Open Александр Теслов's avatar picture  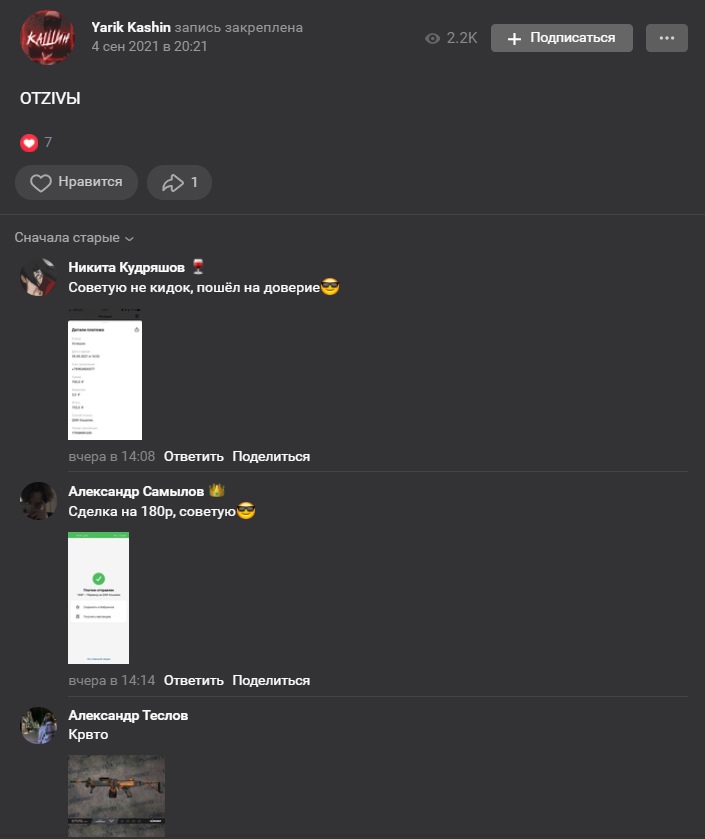(39, 725)
